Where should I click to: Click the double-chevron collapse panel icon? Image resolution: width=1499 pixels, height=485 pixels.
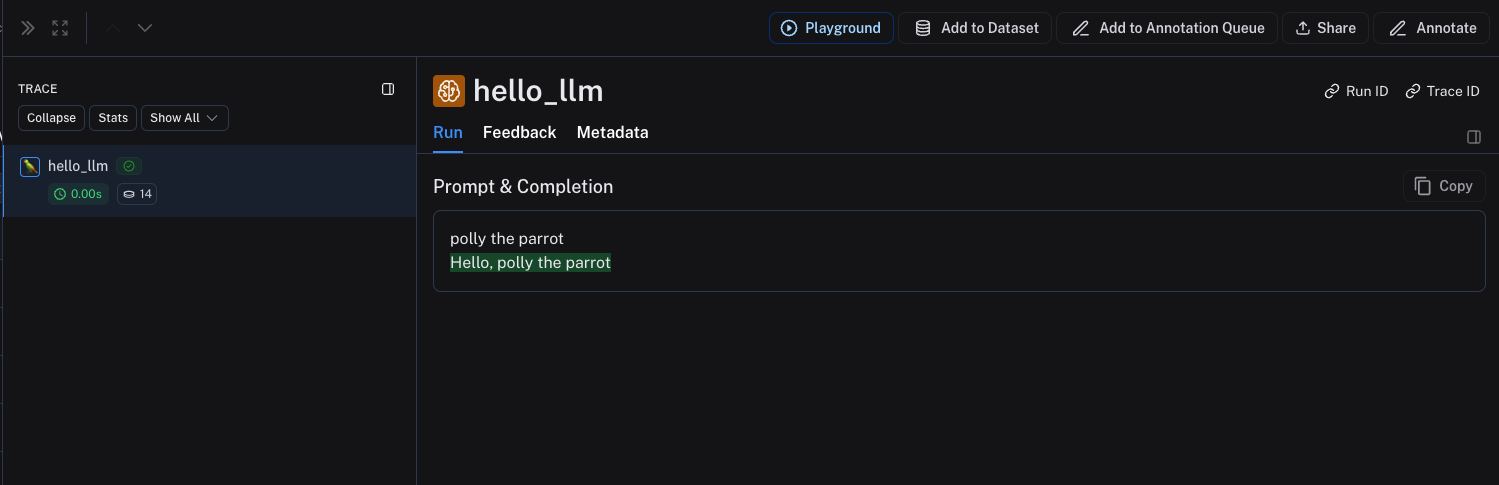pos(27,28)
